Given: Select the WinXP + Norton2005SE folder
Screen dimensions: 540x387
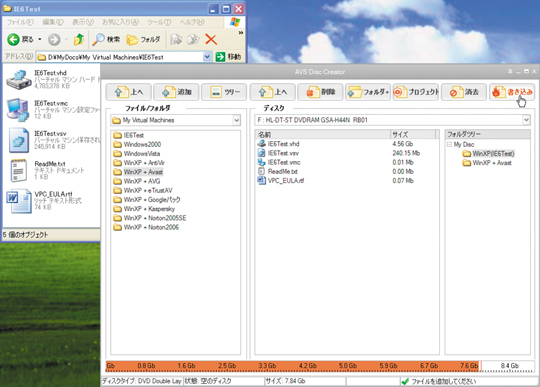Looking at the screenshot, I should [x=150, y=218].
